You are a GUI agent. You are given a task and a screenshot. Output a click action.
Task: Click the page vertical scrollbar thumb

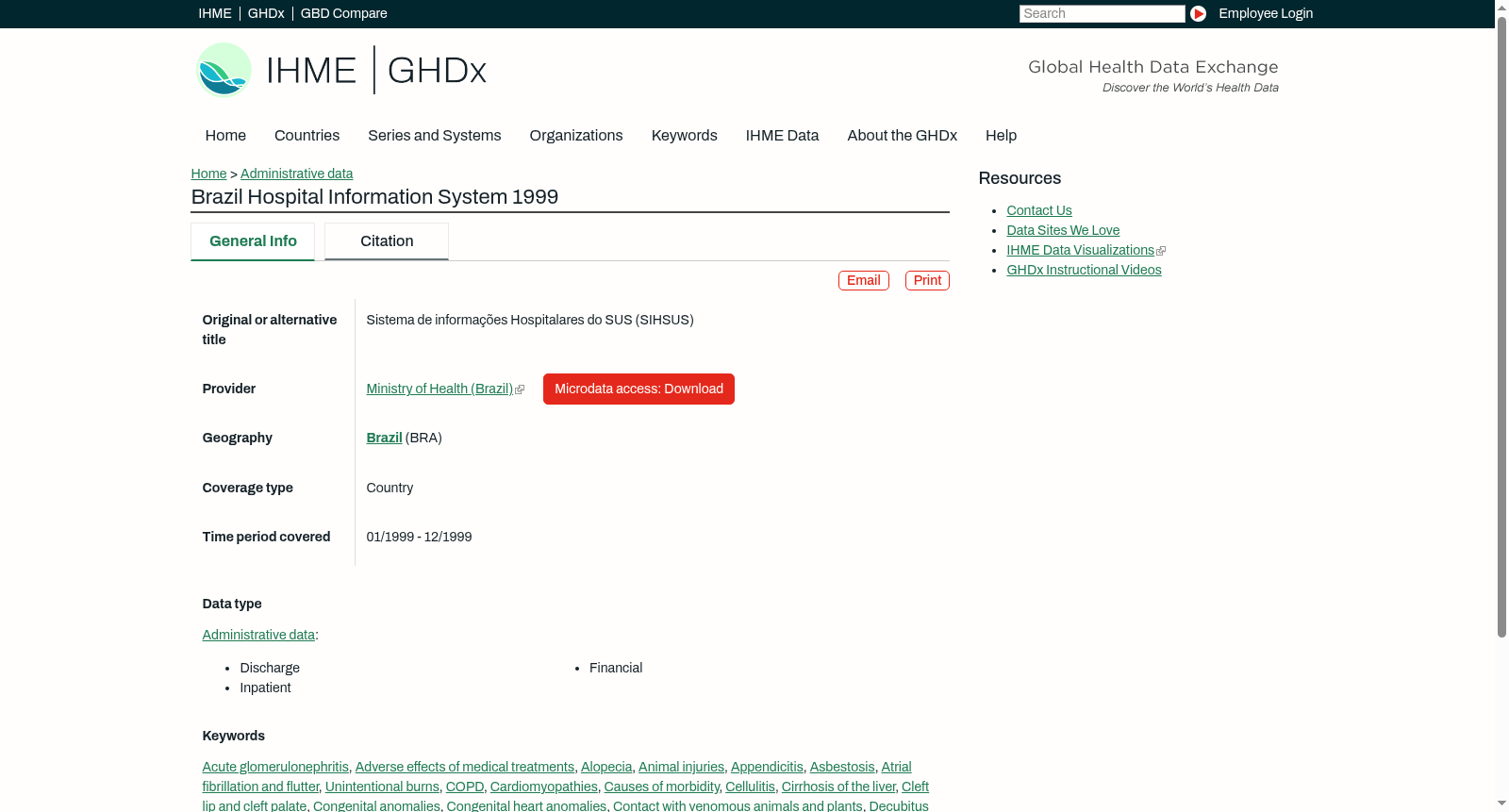pyautogui.click(x=1501, y=326)
